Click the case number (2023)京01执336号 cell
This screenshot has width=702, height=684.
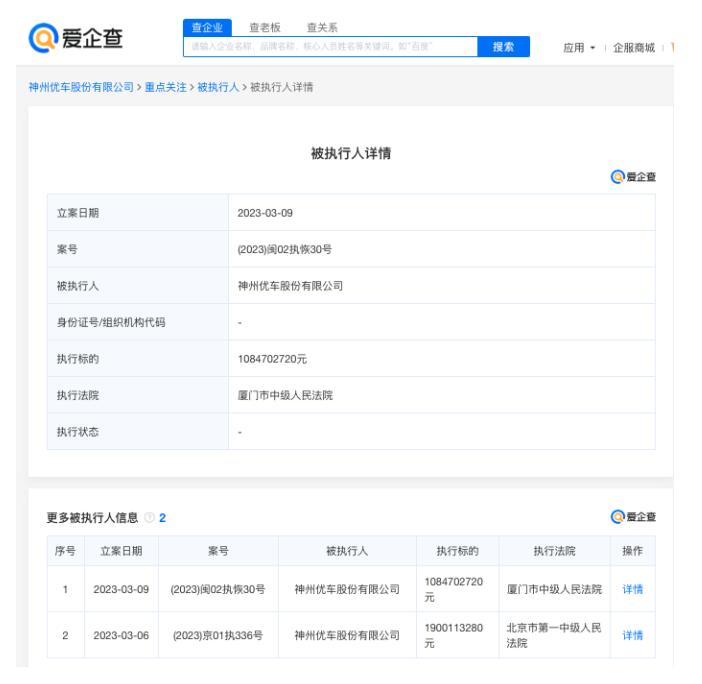218,636
